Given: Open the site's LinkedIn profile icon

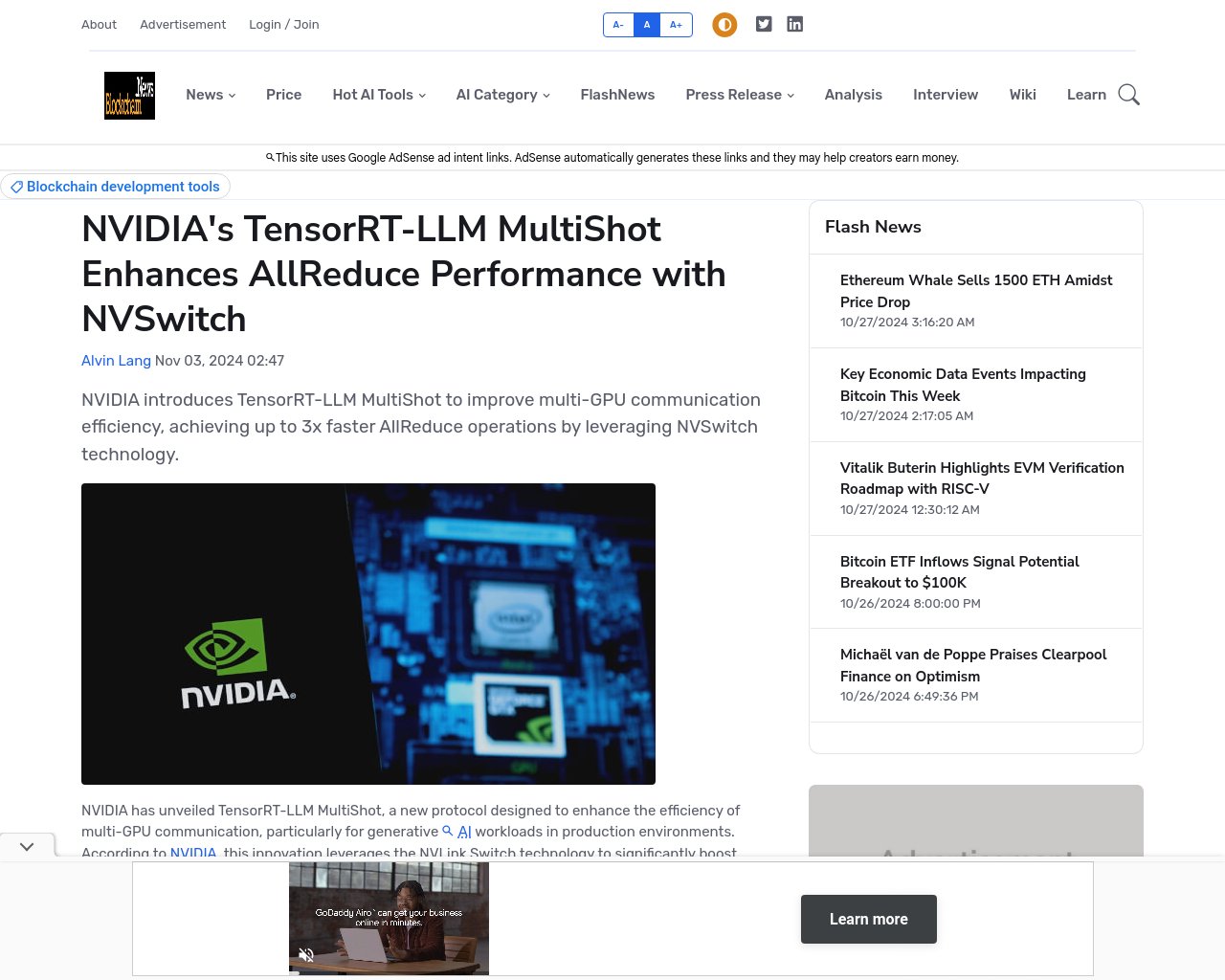Looking at the screenshot, I should (x=794, y=24).
